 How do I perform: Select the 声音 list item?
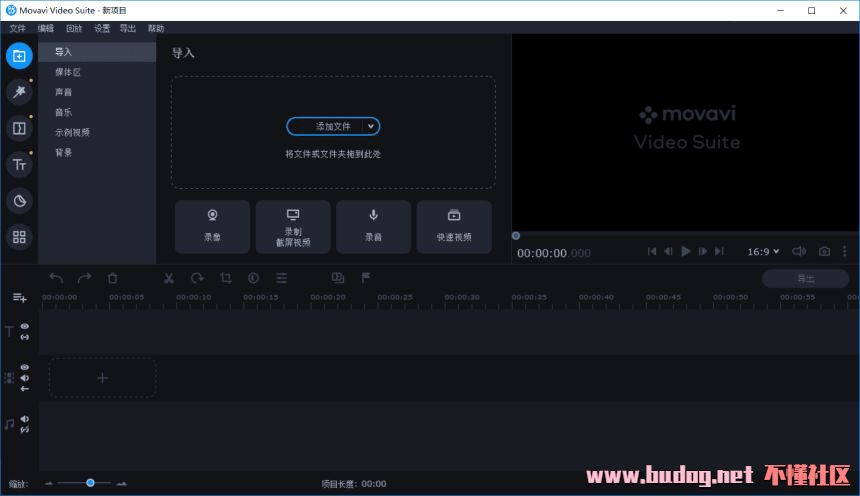97,92
